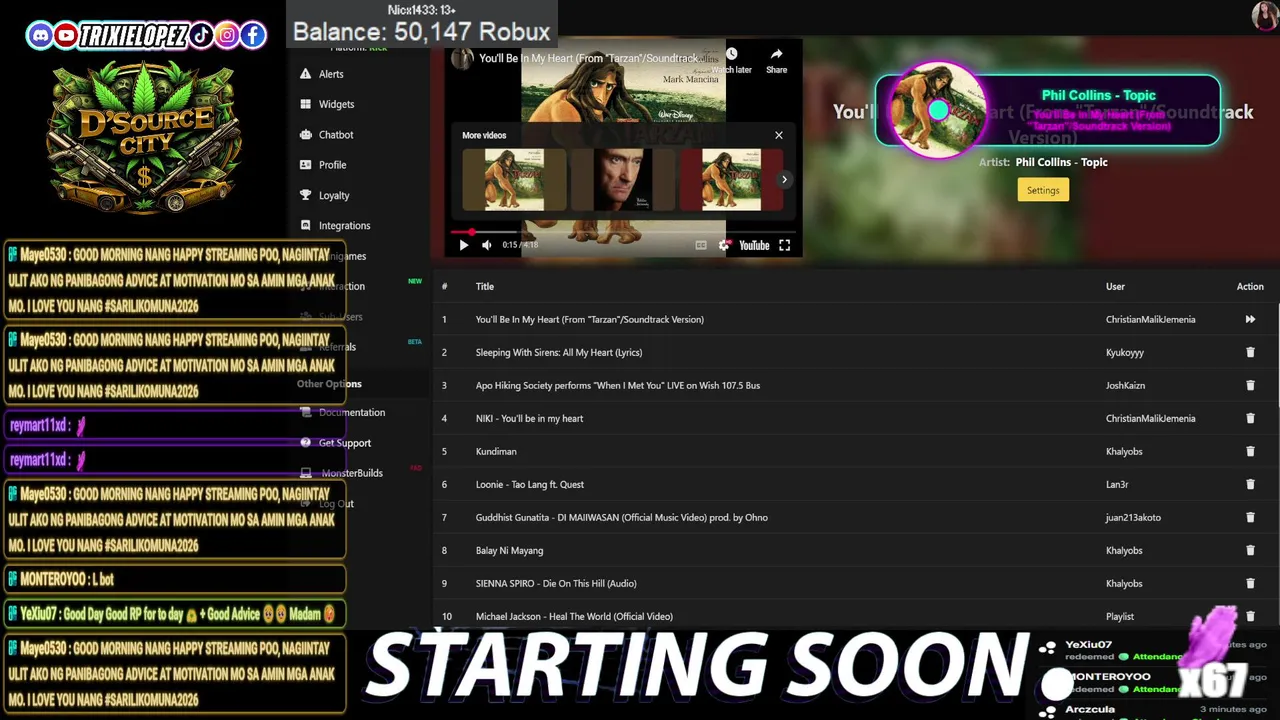This screenshot has height=720, width=1280.
Task: Click user Kyukoyyy
Action: click(1125, 352)
